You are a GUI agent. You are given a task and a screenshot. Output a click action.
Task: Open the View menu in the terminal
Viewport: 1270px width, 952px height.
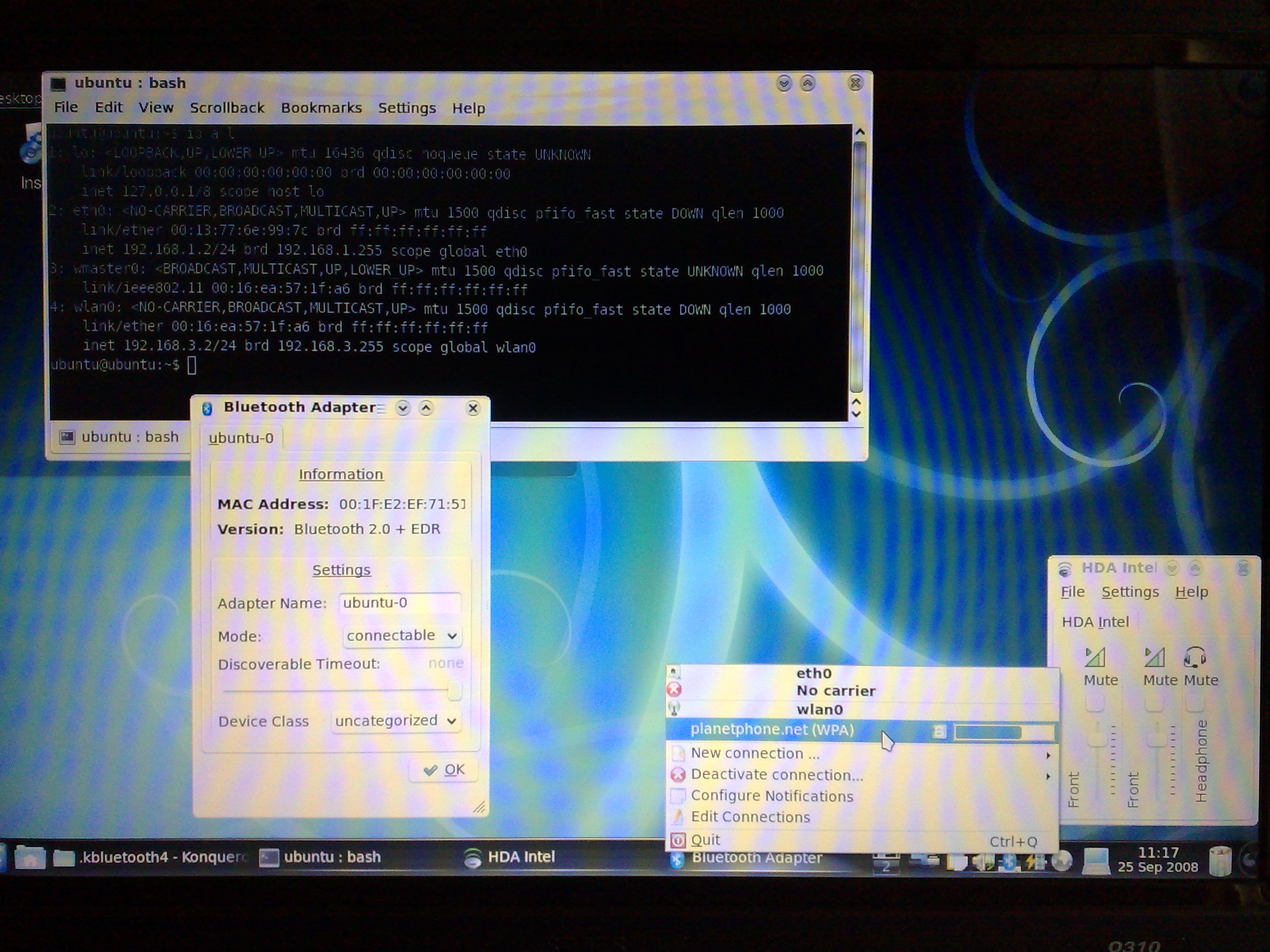click(156, 108)
